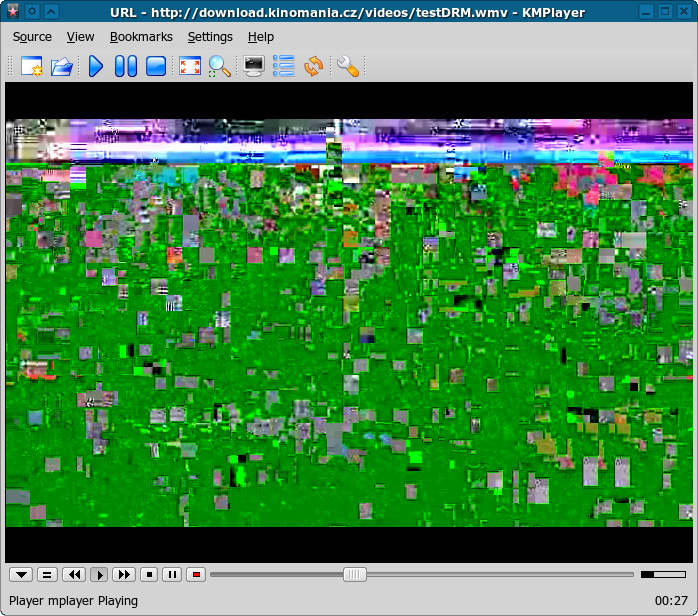This screenshot has height=616, width=698.
Task: Click the orange reload arrows icon
Action: coord(313,66)
